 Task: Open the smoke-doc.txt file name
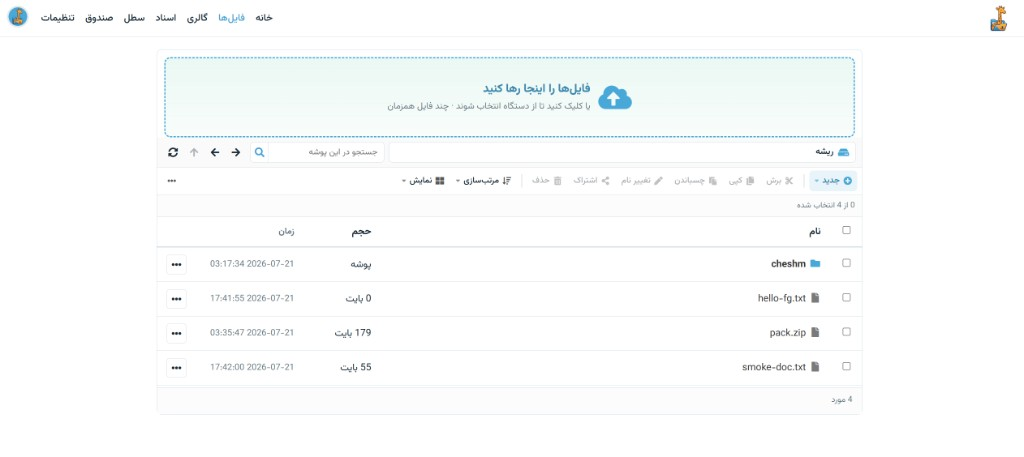(774, 367)
